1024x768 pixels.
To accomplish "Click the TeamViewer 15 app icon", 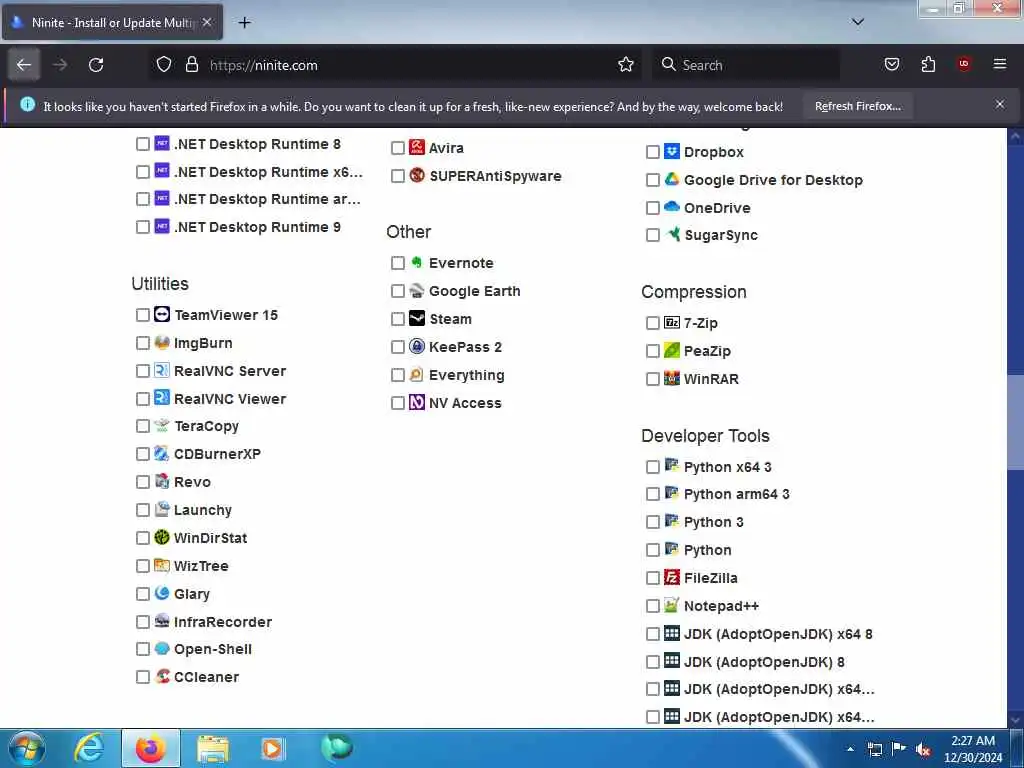I will (162, 314).
